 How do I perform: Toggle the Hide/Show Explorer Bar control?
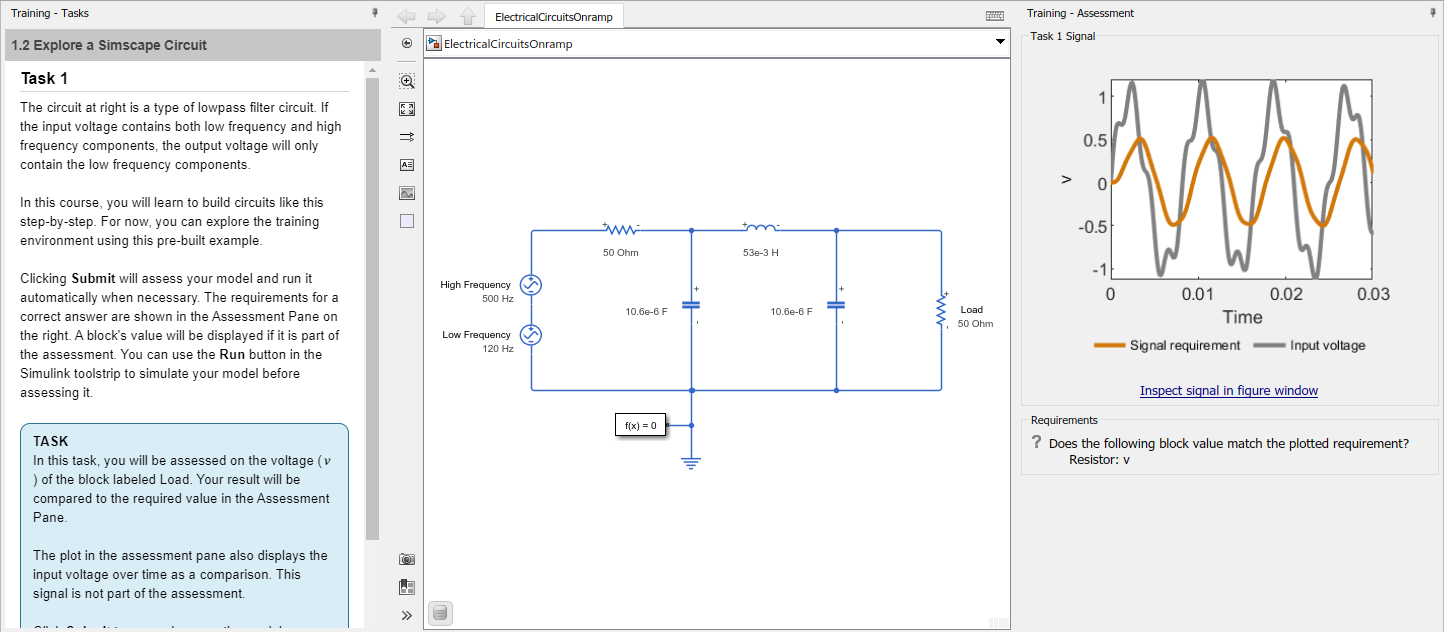[406, 43]
